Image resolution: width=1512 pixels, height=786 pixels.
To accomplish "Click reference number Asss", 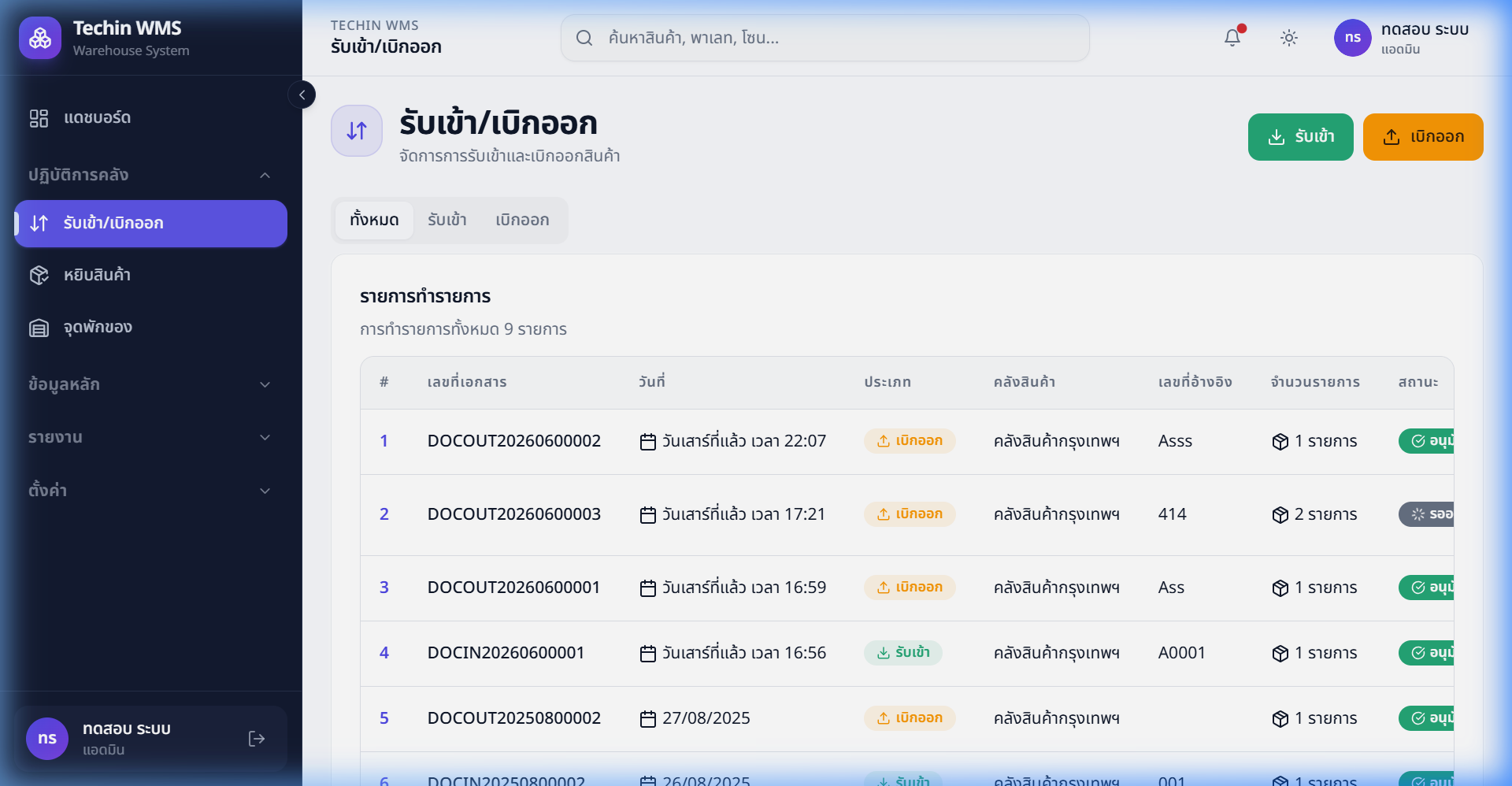I will (1175, 441).
